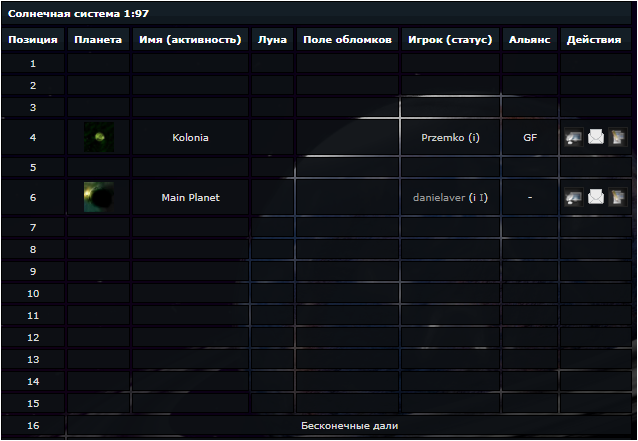Open player danielaver (i I) profile

point(450,198)
